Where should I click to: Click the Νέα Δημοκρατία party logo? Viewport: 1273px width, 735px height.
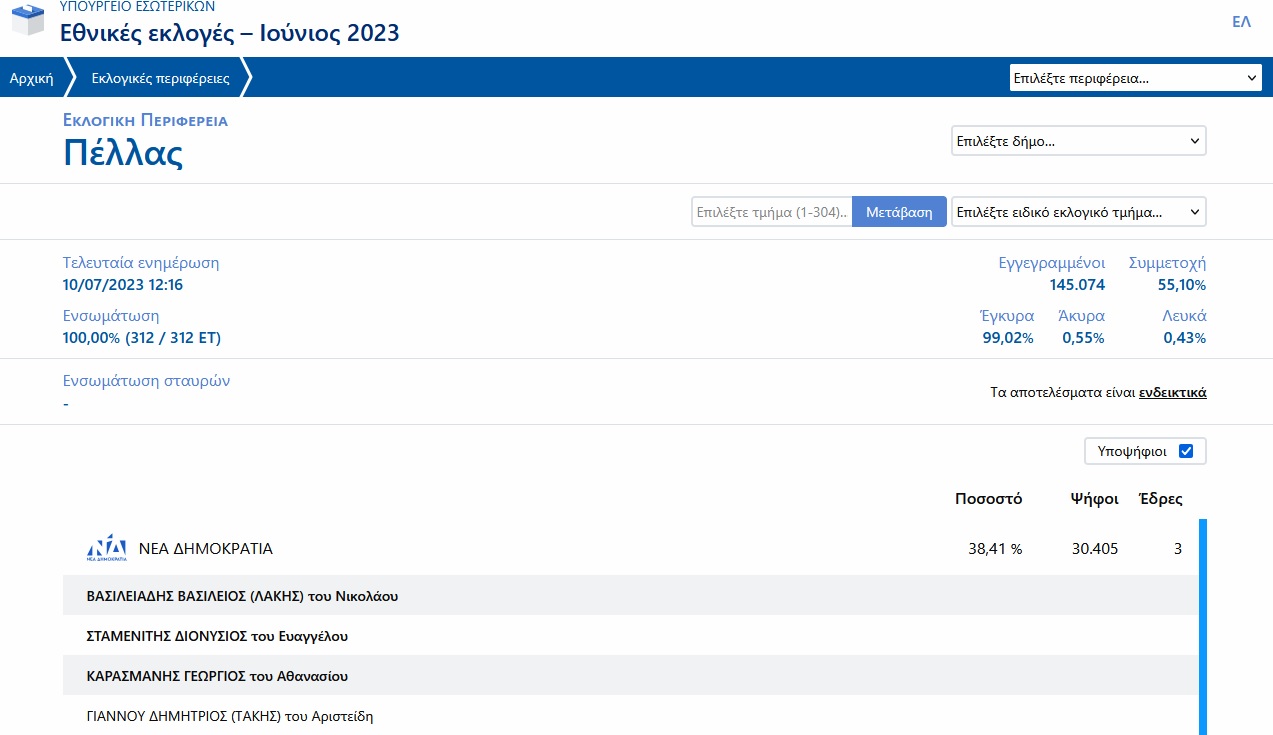(x=107, y=548)
